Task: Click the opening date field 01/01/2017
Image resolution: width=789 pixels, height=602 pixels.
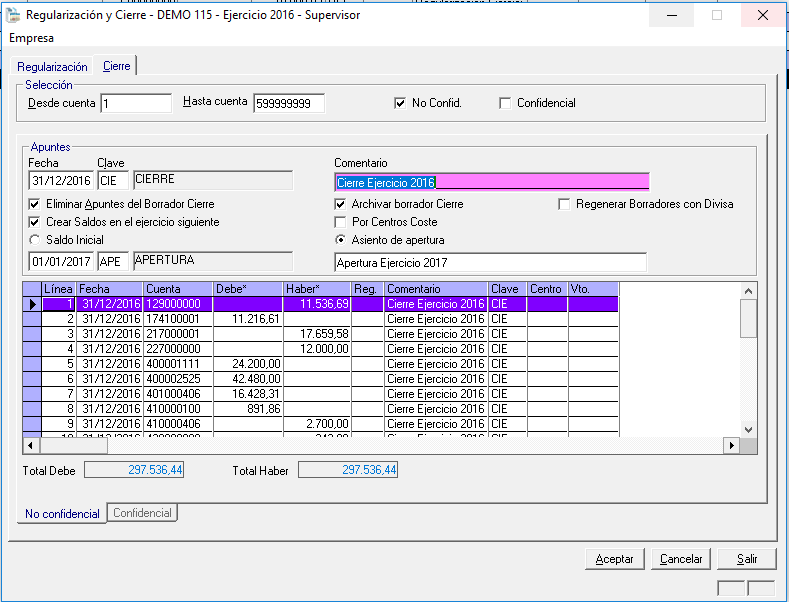Action: [x=61, y=261]
